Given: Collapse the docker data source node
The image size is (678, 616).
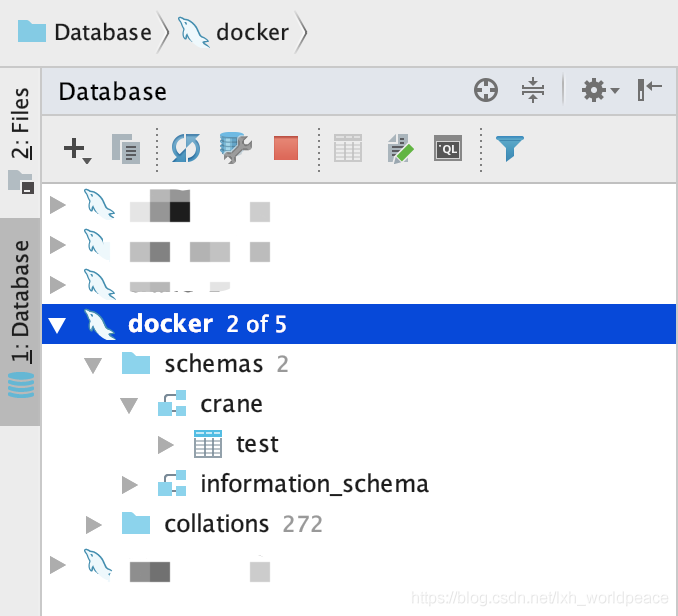Looking at the screenshot, I should pyautogui.click(x=58, y=325).
